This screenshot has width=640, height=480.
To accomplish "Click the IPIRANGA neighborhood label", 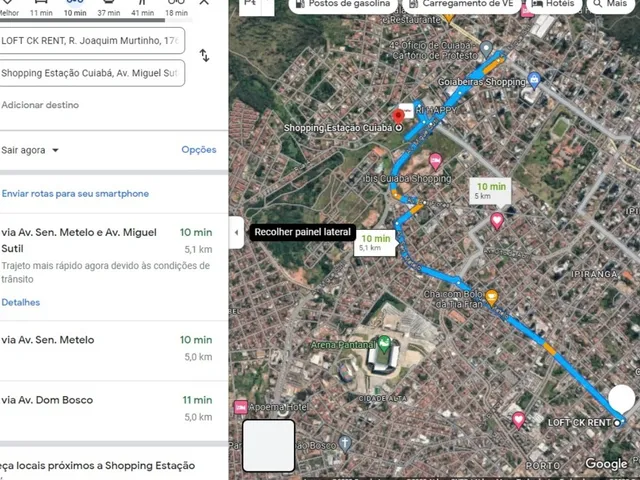I will click(594, 274).
